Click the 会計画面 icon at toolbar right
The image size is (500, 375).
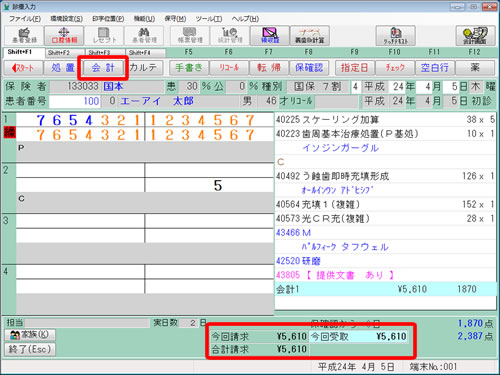point(475,35)
